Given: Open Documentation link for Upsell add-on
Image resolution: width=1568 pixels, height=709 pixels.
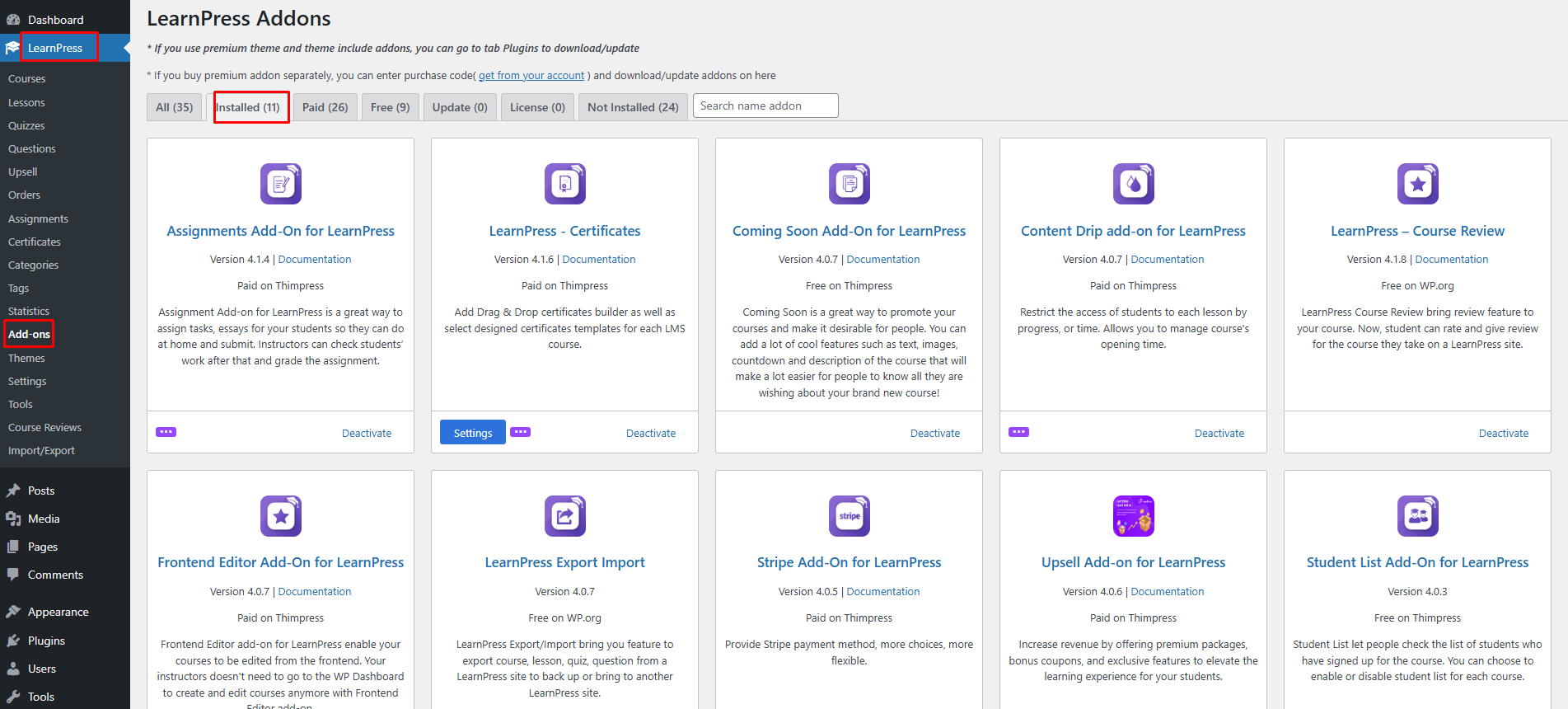Looking at the screenshot, I should (1168, 591).
